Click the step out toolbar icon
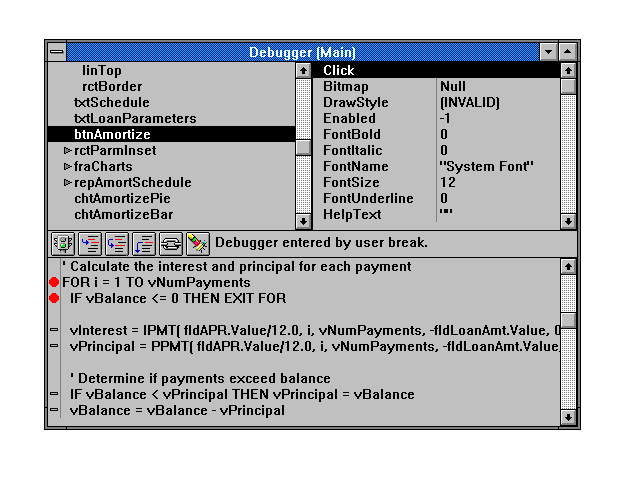Viewport: 640px width, 480px height. pos(143,243)
